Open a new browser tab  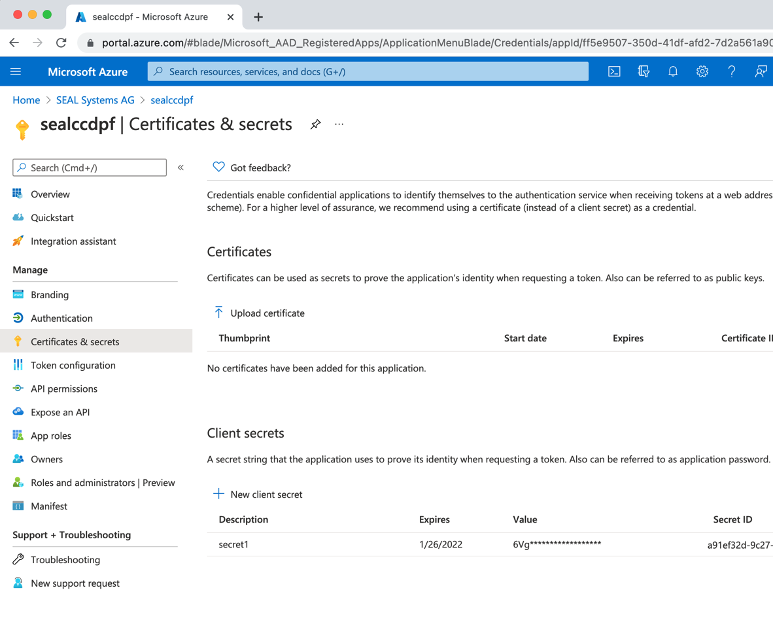point(258,17)
